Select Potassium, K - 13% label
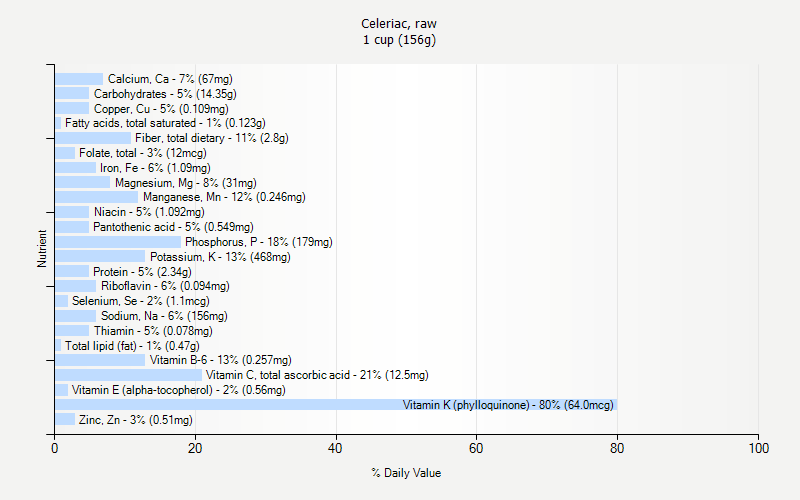 pyautogui.click(x=220, y=257)
